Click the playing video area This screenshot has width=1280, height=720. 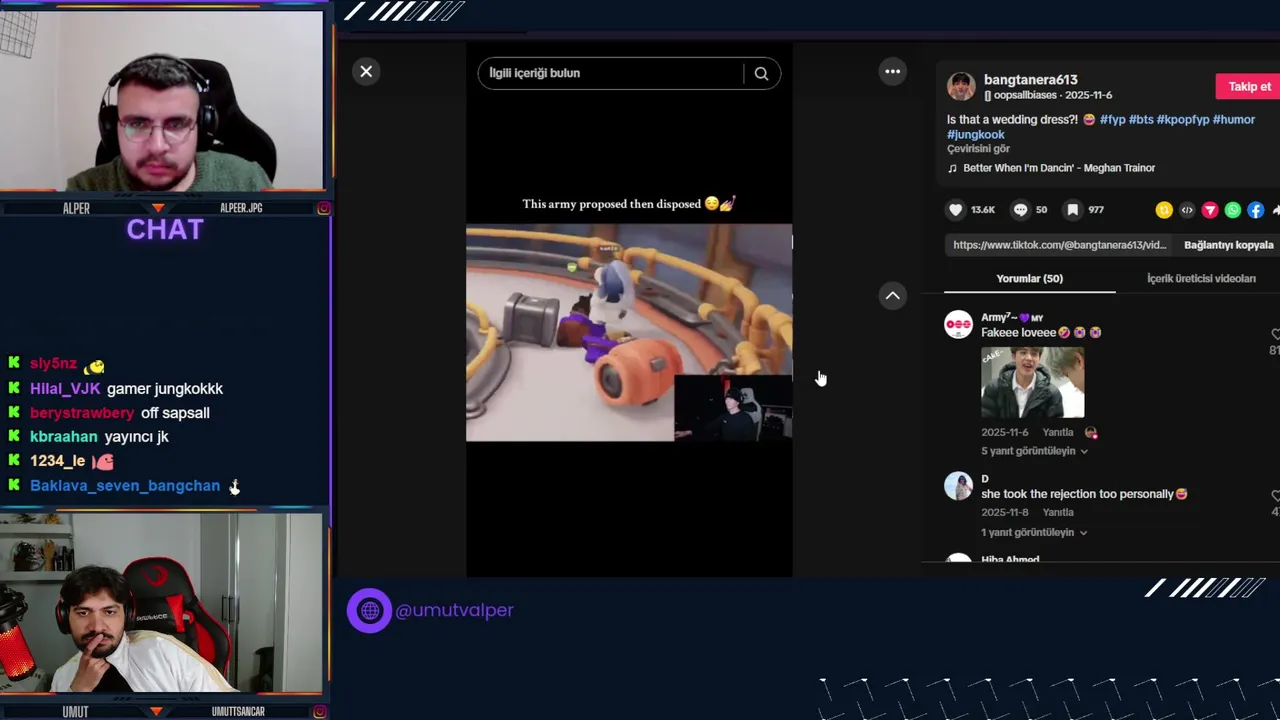629,332
